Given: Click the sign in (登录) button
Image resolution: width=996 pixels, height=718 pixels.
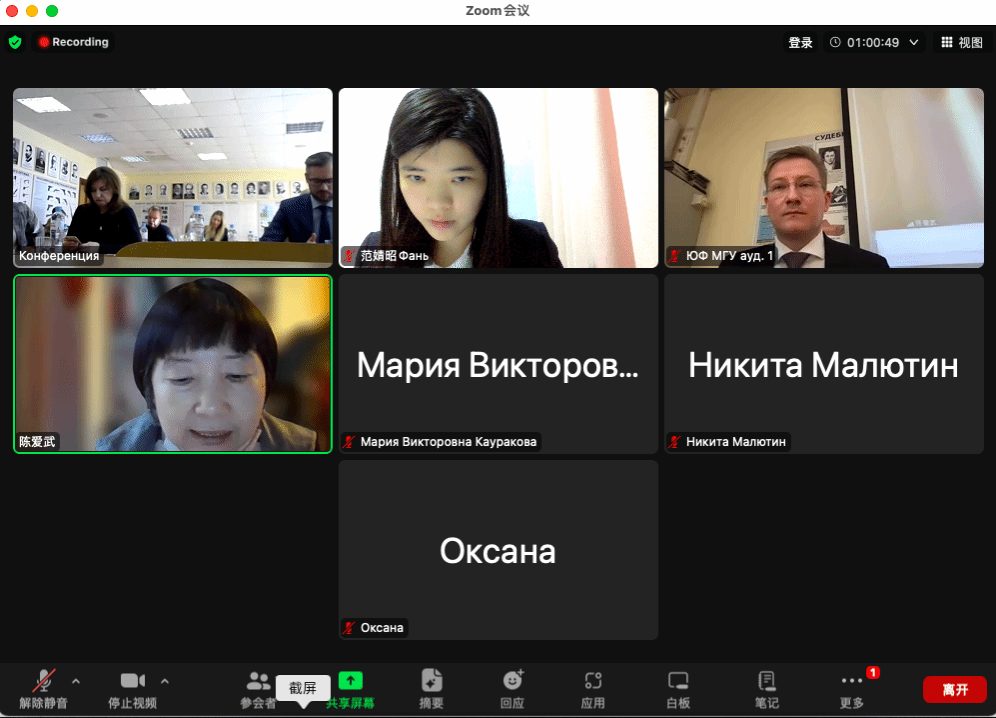Looking at the screenshot, I should pos(800,43).
